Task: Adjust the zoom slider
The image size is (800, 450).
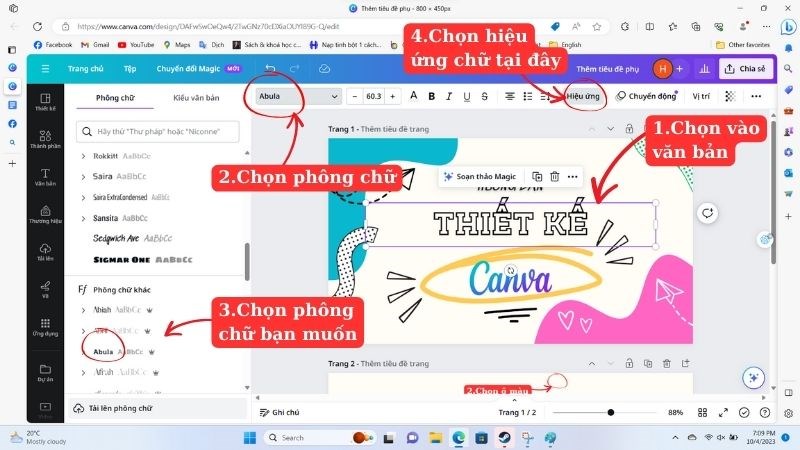Action: pos(611,412)
